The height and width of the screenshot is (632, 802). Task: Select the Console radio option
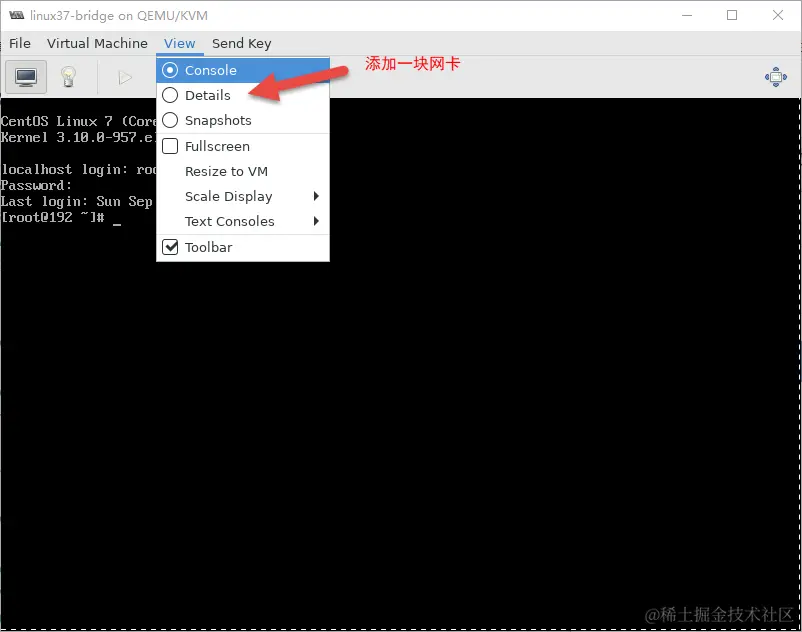pos(170,70)
